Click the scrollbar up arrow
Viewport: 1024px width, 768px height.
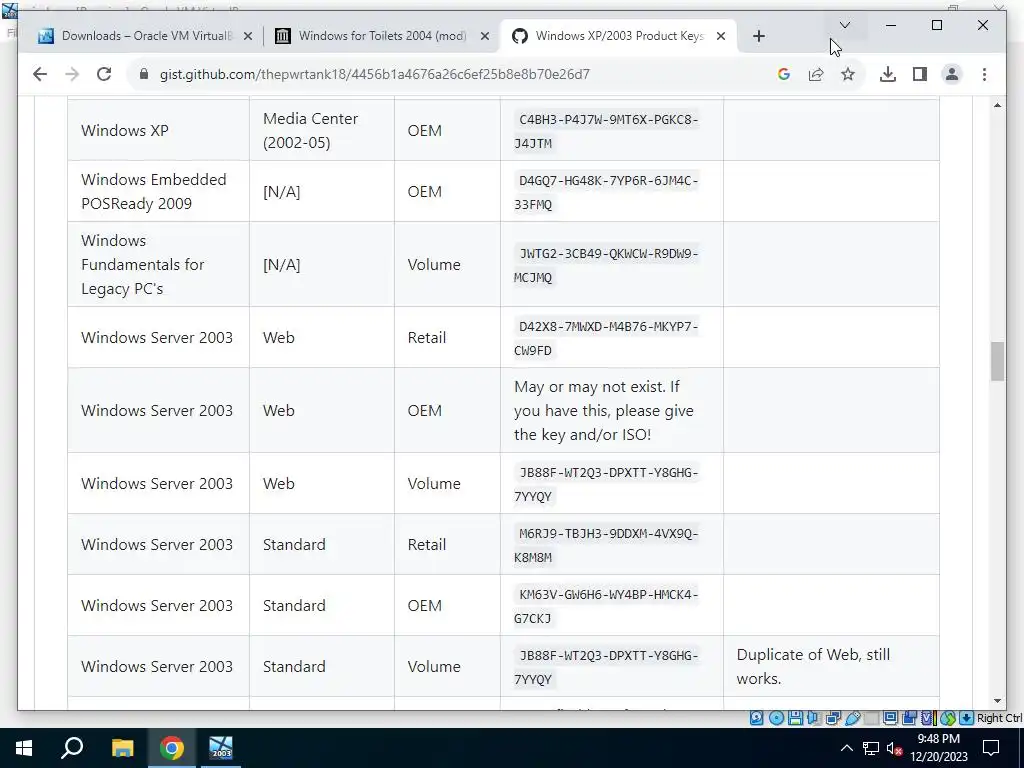997,105
